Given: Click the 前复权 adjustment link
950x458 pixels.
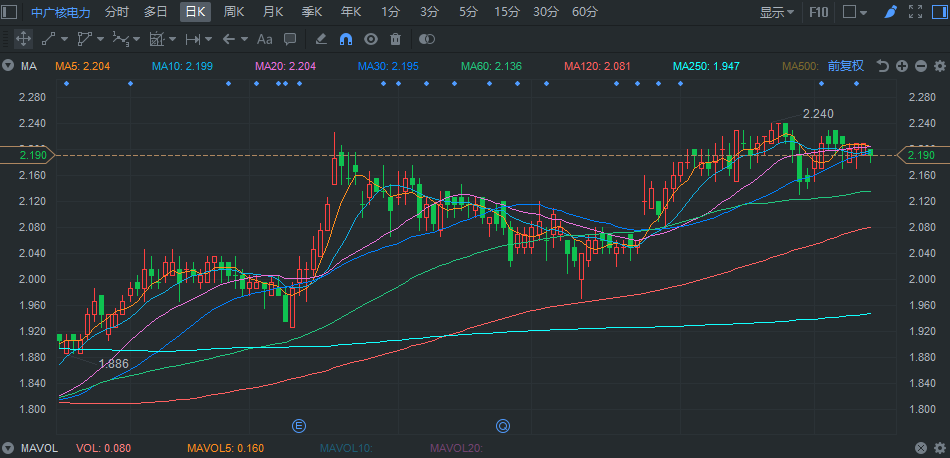Looking at the screenshot, I should (x=845, y=66).
